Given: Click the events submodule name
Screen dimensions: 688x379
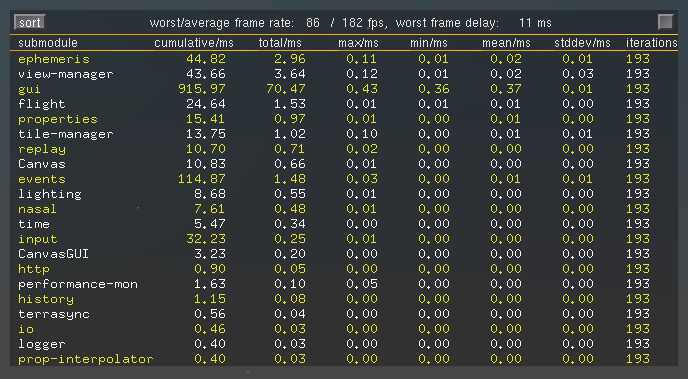Looking at the screenshot, I should 42,179.
